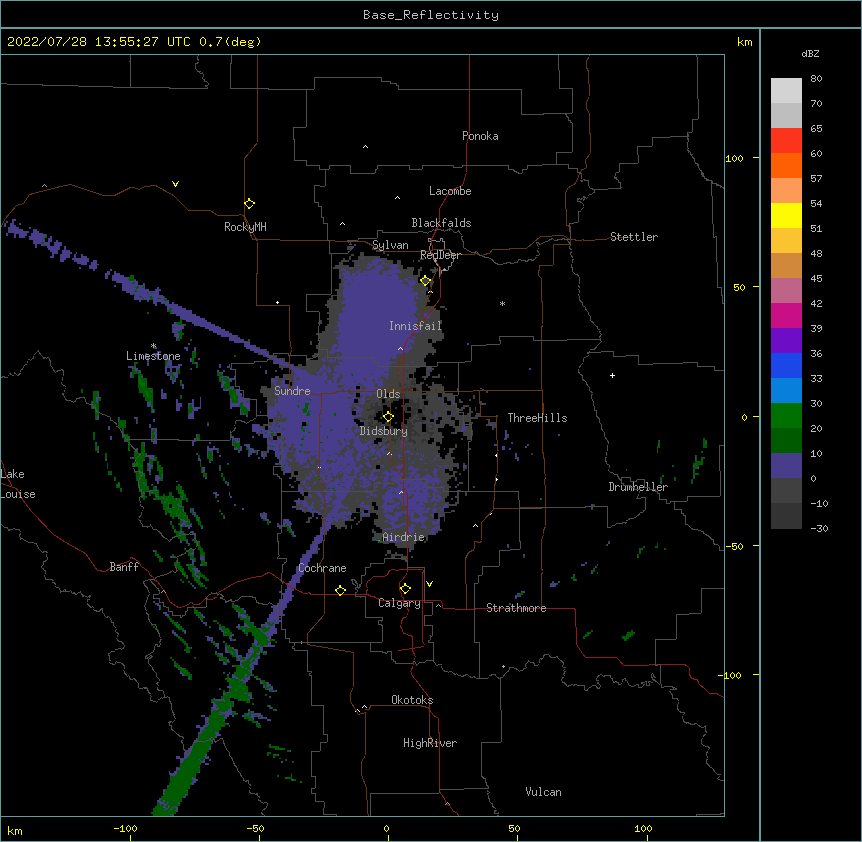This screenshot has height=842, width=862.
Task: Click the Blackfalds city label
Action: pos(441,223)
